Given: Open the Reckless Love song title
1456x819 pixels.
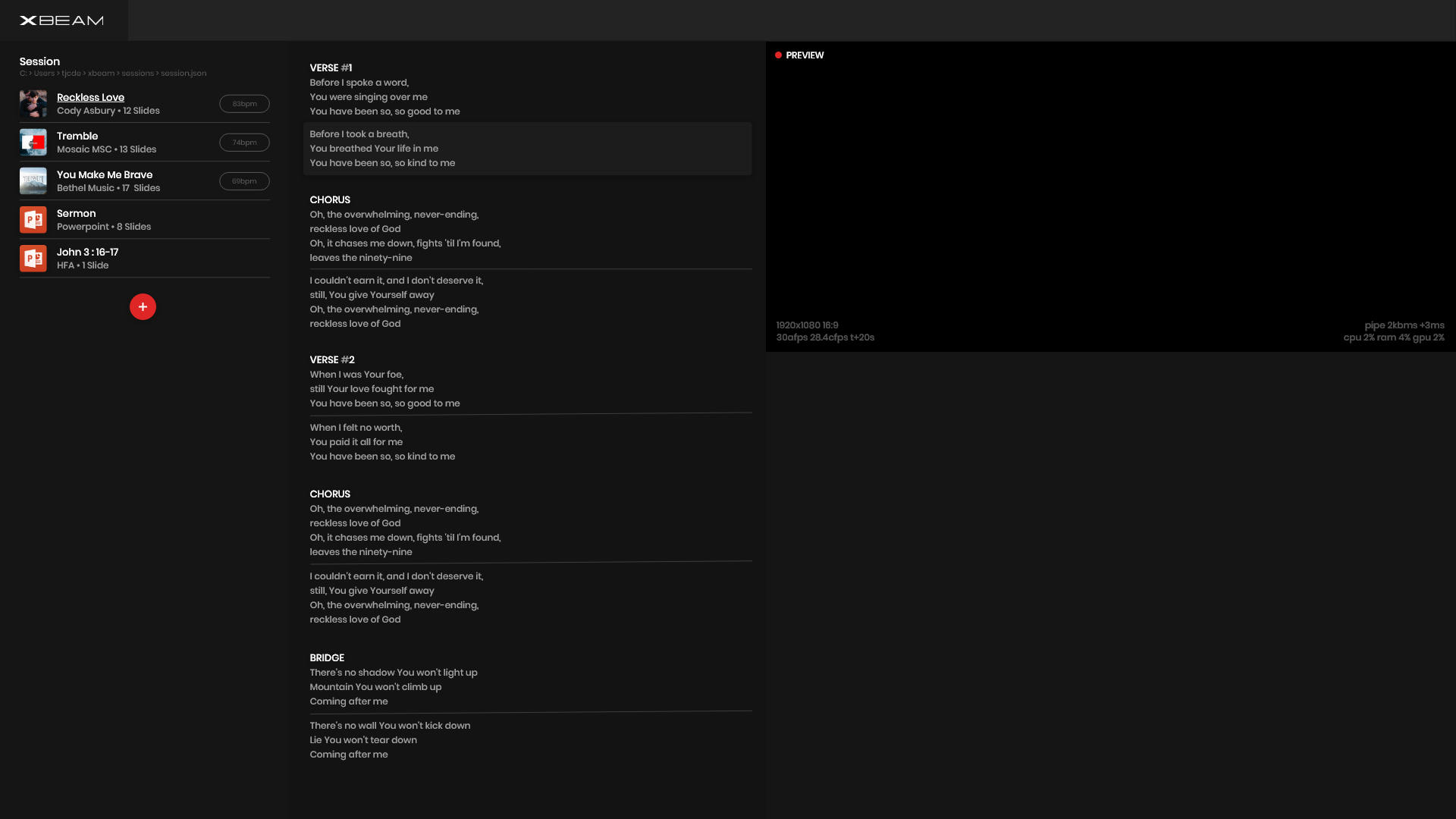Looking at the screenshot, I should (x=90, y=97).
